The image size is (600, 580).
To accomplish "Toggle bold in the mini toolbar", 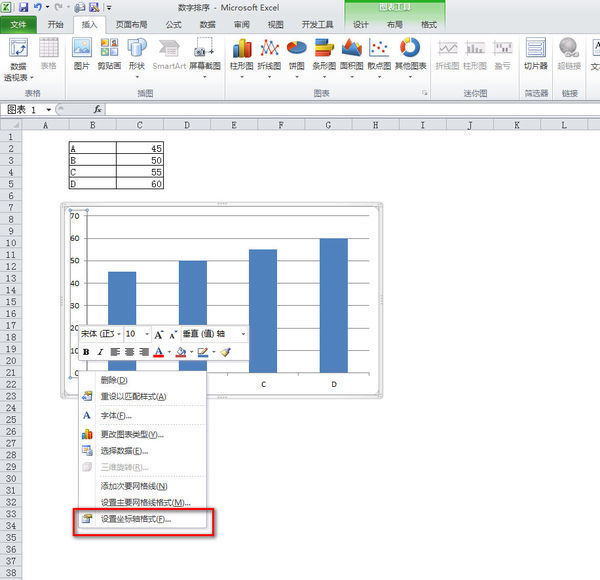I will click(x=86, y=352).
